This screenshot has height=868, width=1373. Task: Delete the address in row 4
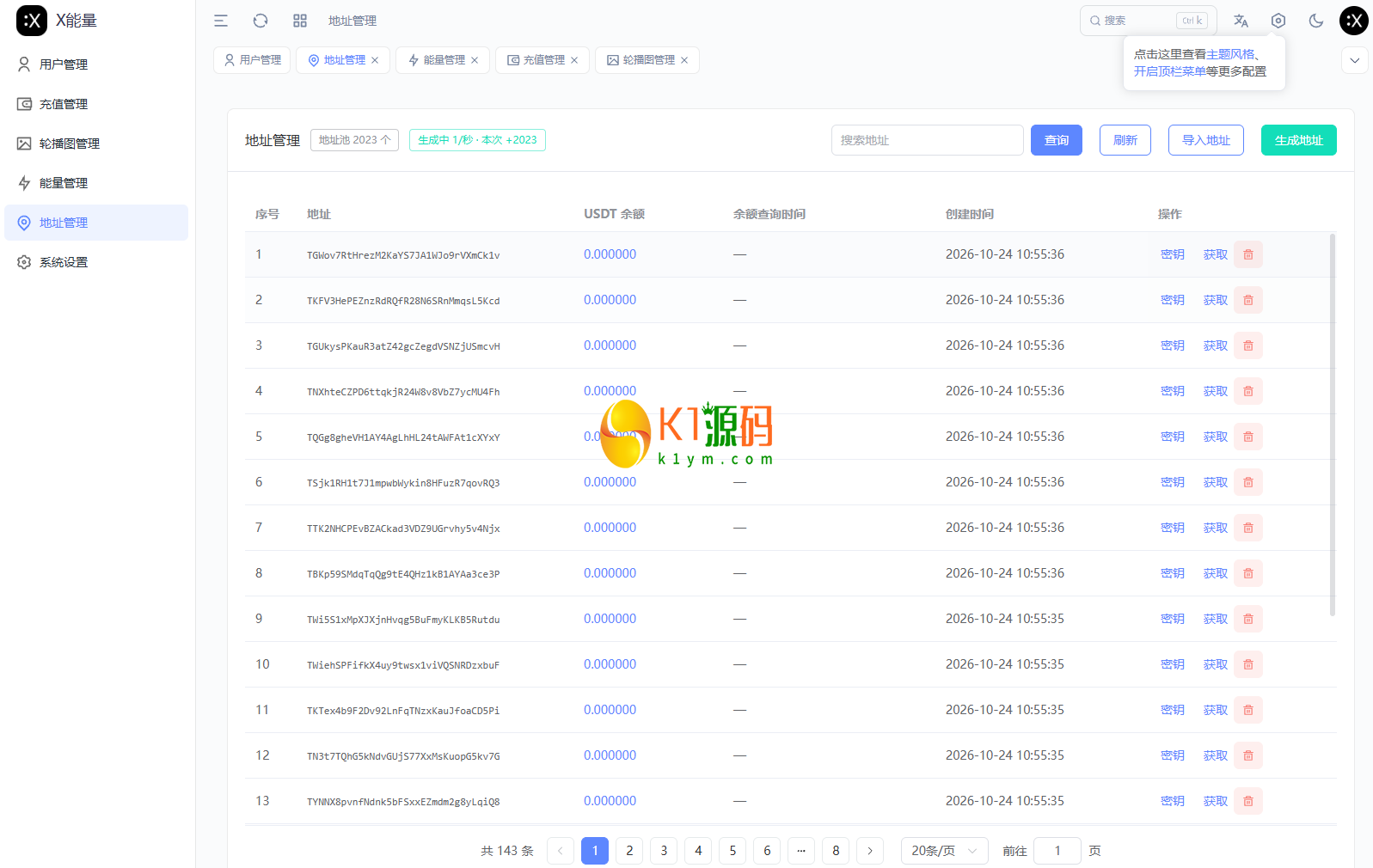pos(1248,391)
